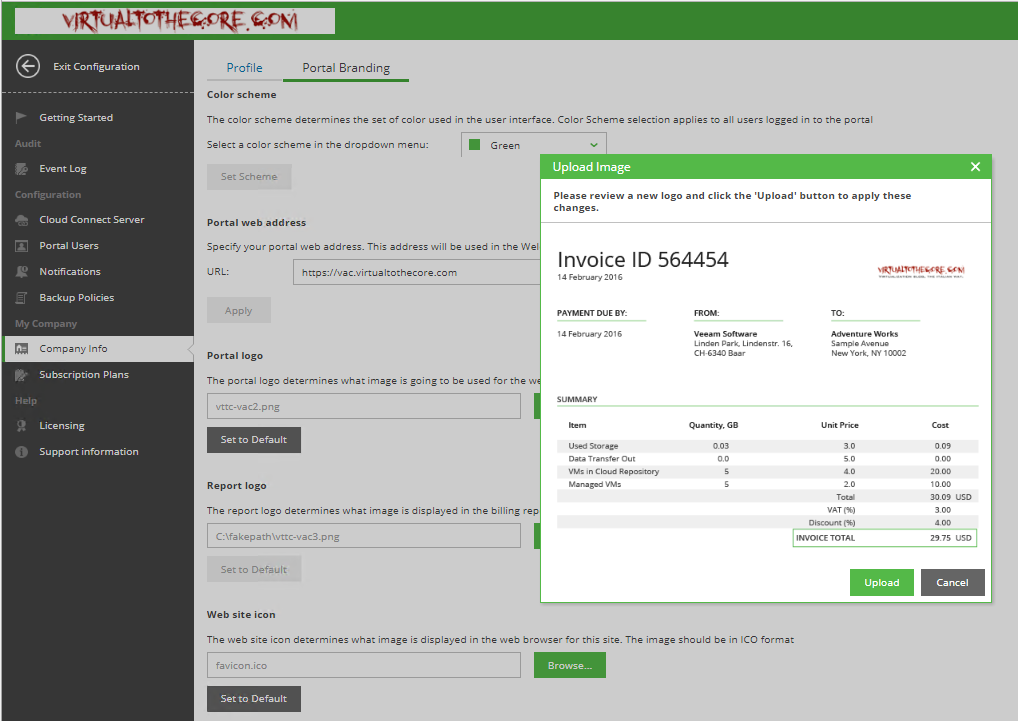1018x721 pixels.
Task: Open Getting Started in the sidebar
Action: pos(76,117)
